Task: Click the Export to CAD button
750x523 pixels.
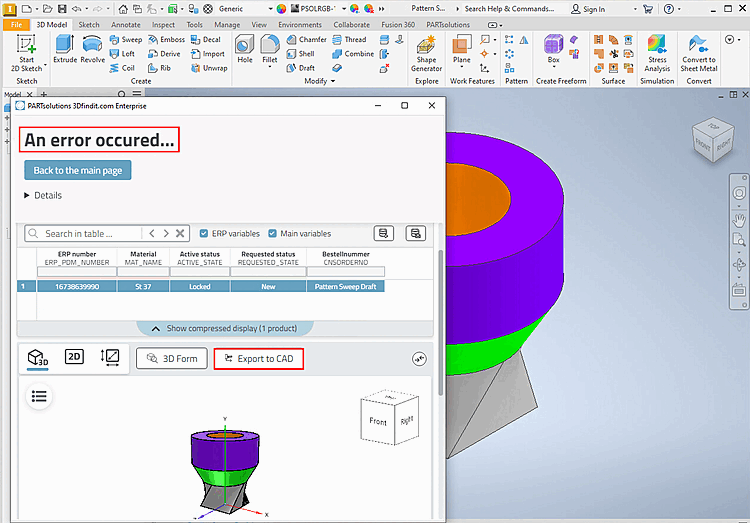Action: pyautogui.click(x=258, y=358)
